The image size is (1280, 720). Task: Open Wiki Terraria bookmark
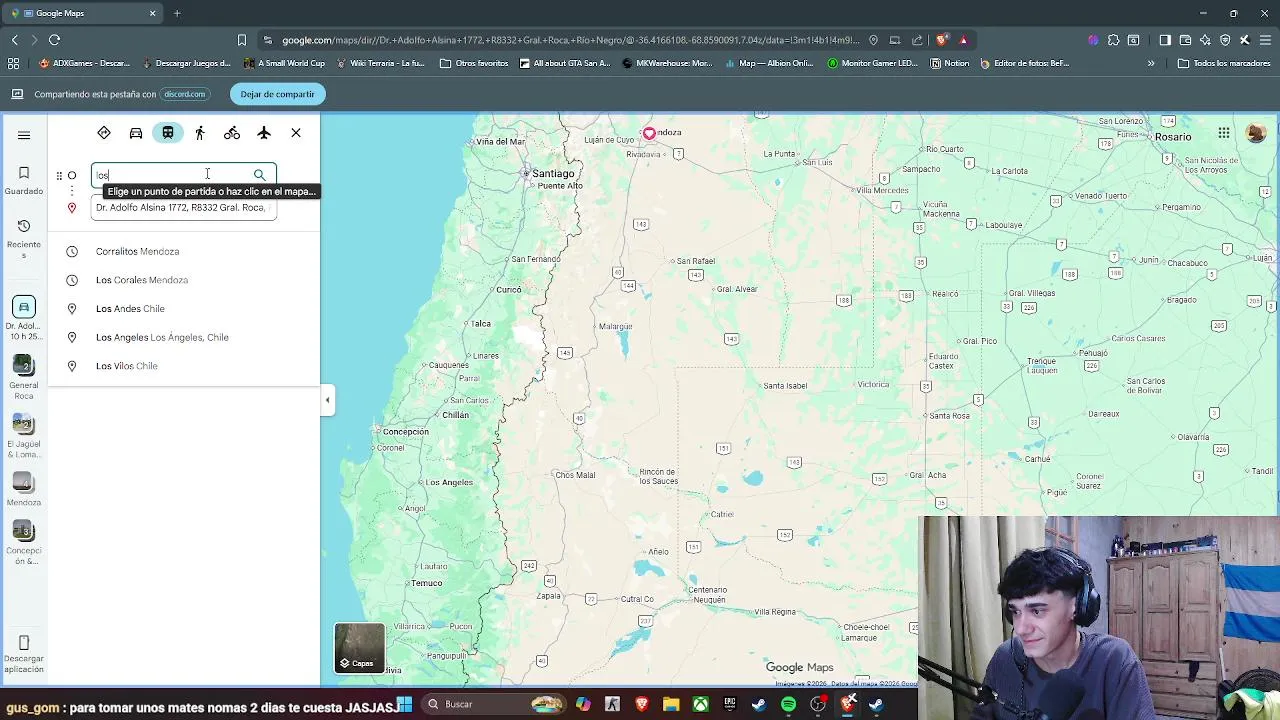click(x=381, y=63)
